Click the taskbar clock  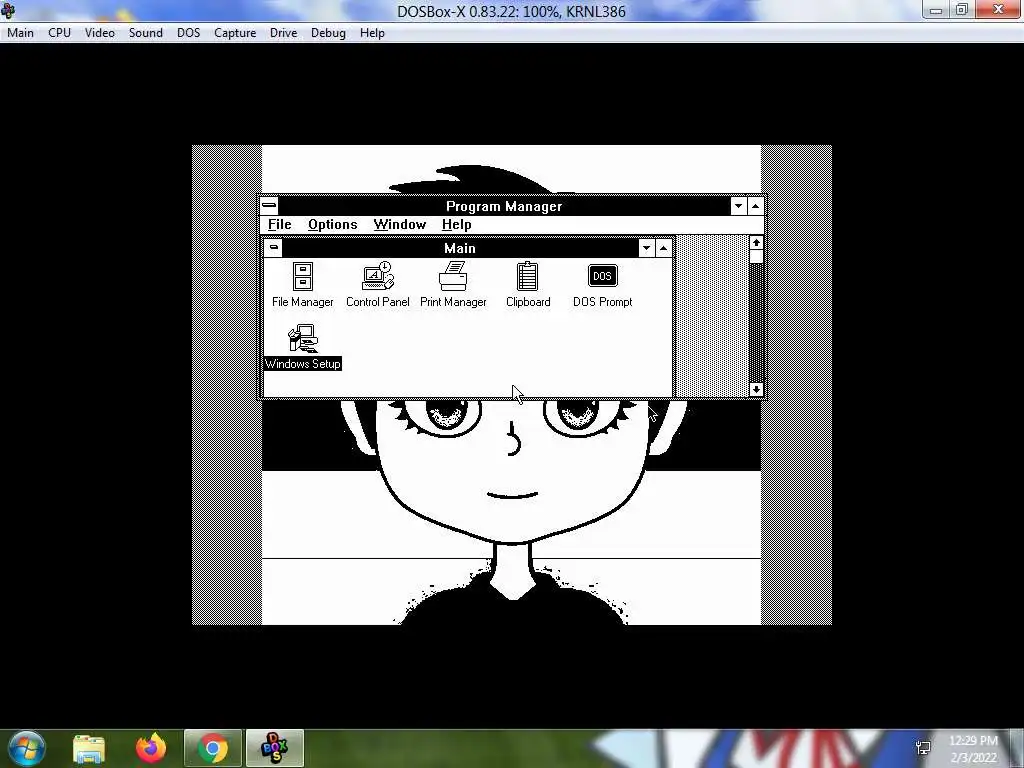[x=974, y=749]
